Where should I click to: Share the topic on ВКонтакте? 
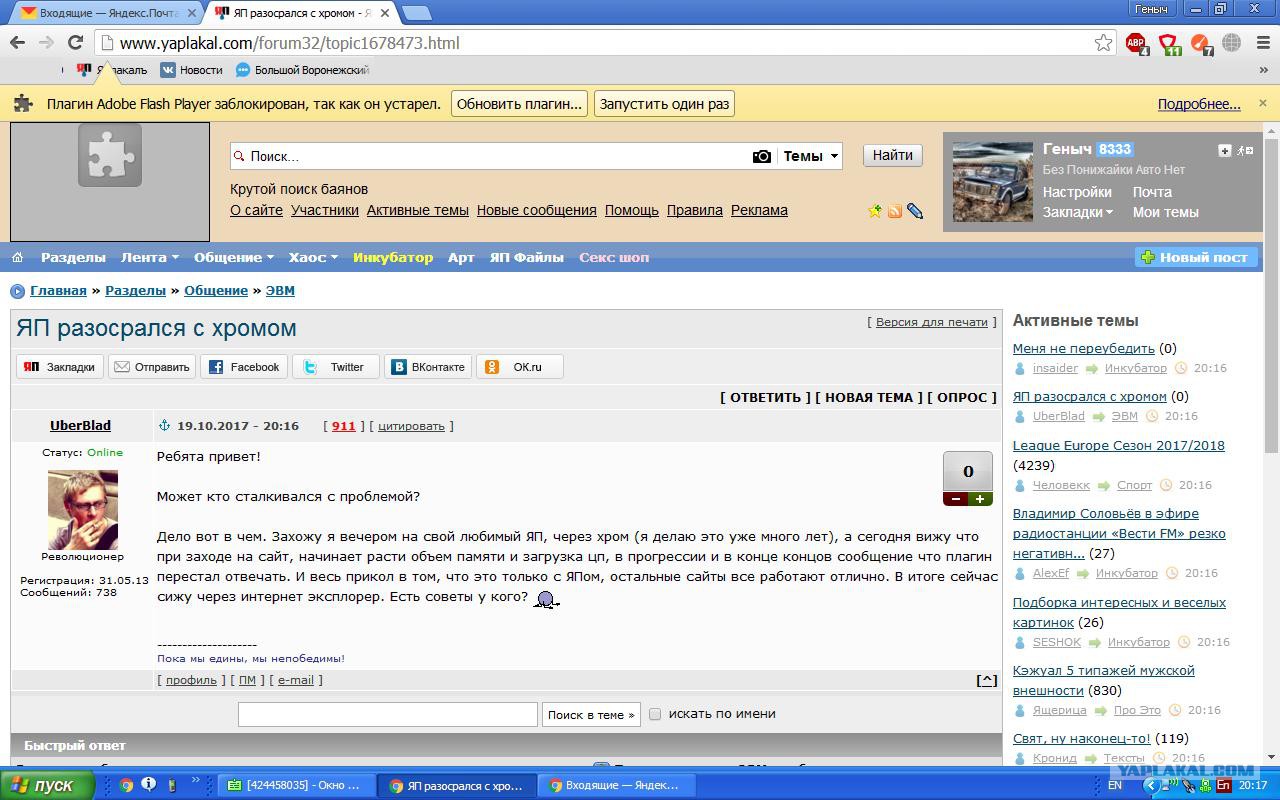point(428,367)
